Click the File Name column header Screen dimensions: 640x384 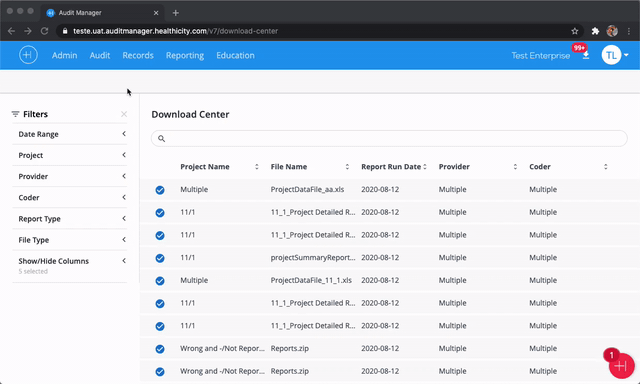(x=289, y=166)
